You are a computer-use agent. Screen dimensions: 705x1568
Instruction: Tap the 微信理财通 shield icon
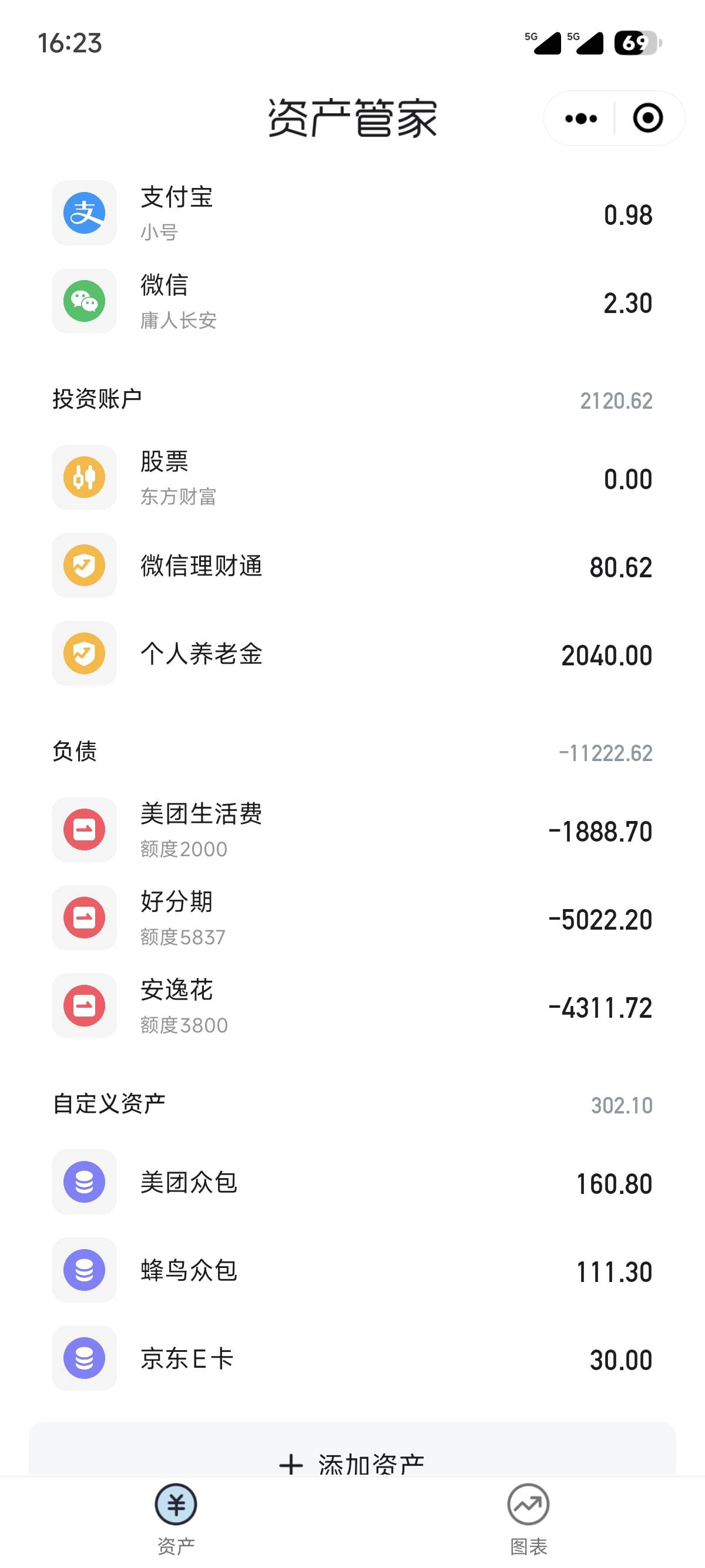[x=84, y=566]
